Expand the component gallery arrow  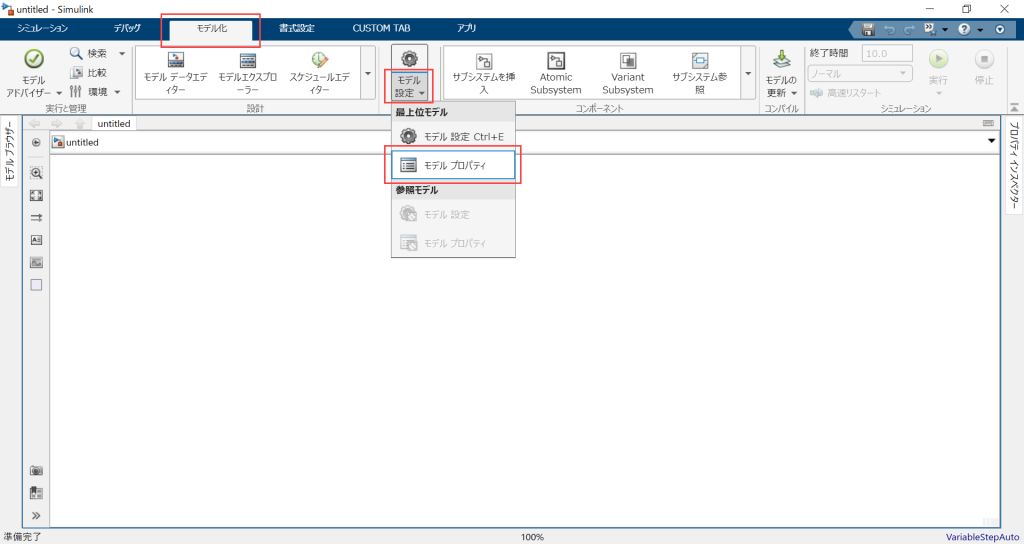pos(748,72)
